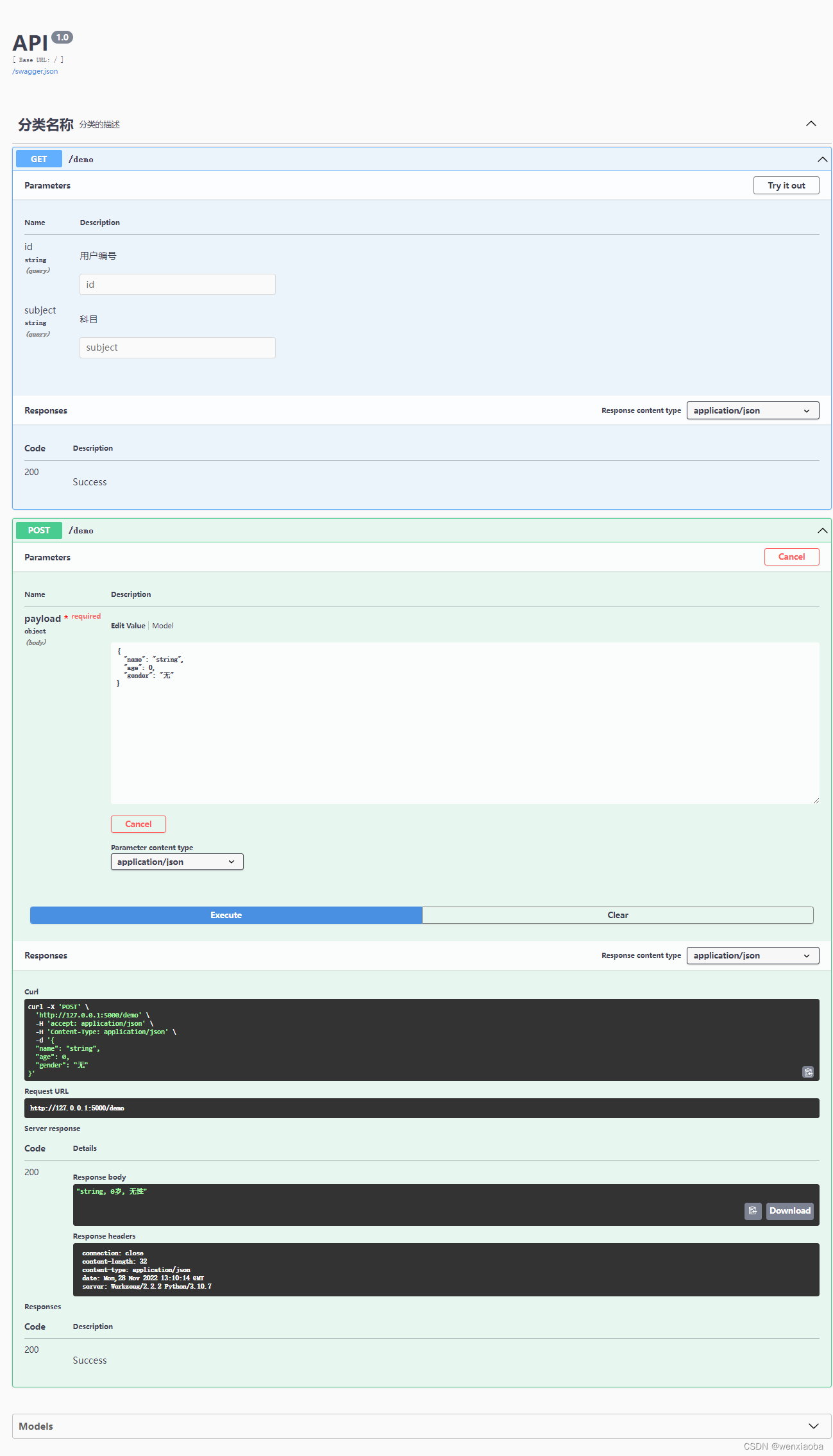Switch to the Model tab
833x1456 pixels.
tap(163, 626)
